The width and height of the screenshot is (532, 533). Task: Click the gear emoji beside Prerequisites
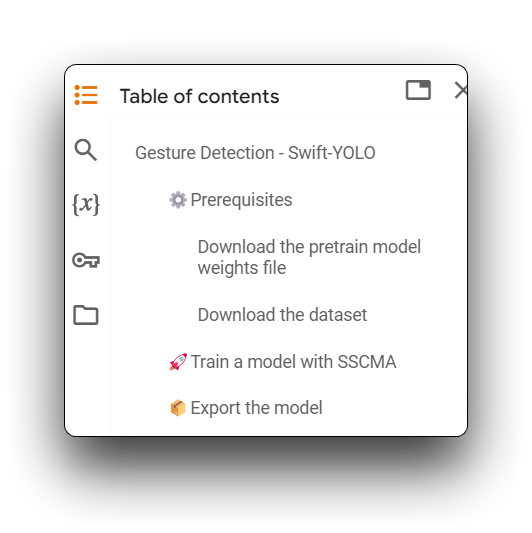click(178, 200)
